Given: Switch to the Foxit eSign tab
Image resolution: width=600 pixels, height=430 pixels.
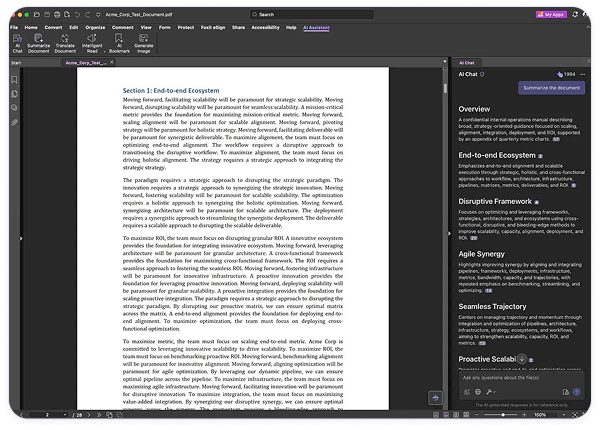Looking at the screenshot, I should (x=213, y=28).
